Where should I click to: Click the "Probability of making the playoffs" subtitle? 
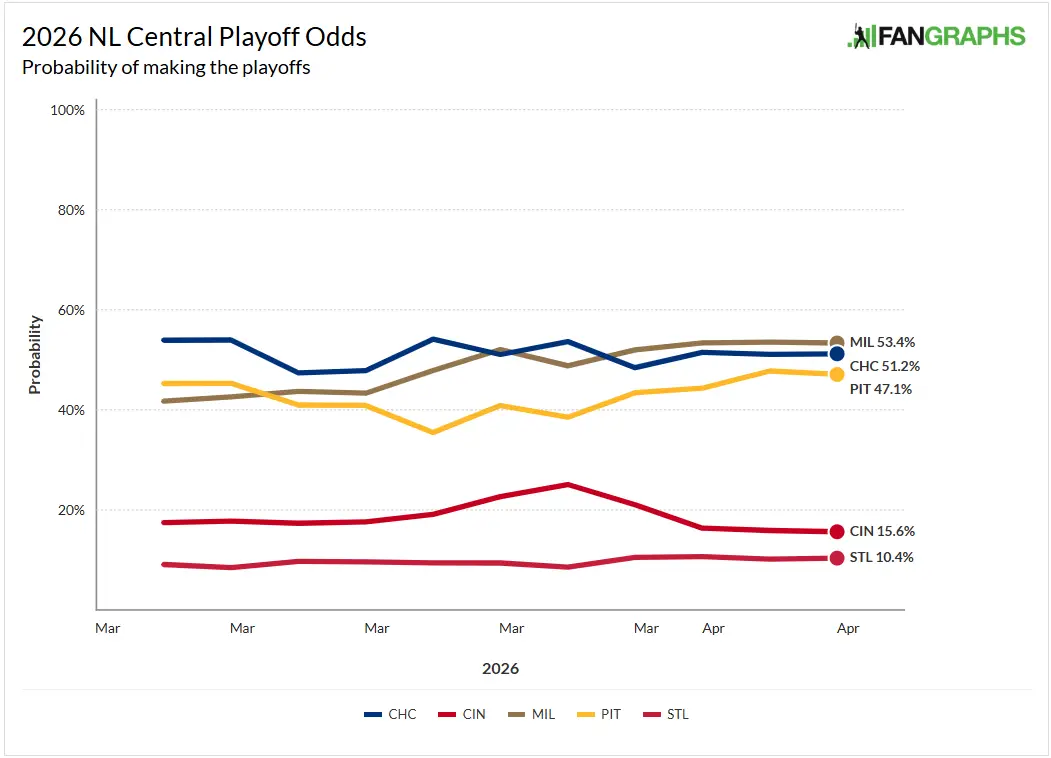[x=166, y=68]
